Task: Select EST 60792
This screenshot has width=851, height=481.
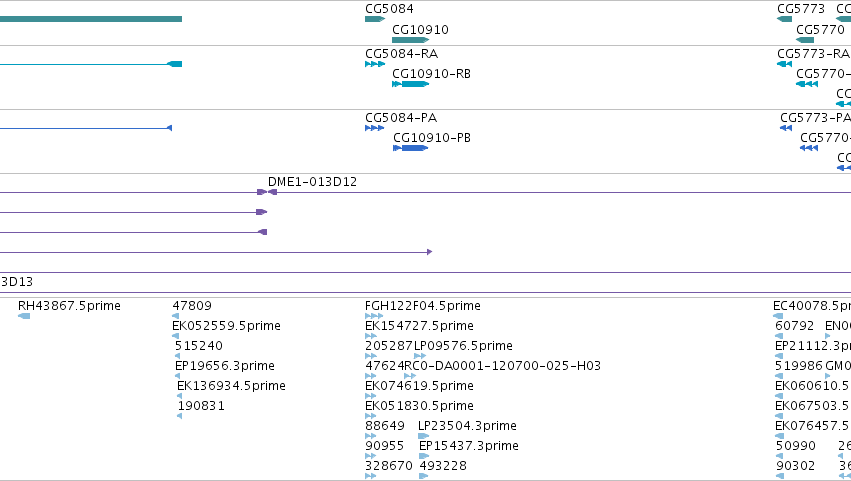Action: pos(795,326)
